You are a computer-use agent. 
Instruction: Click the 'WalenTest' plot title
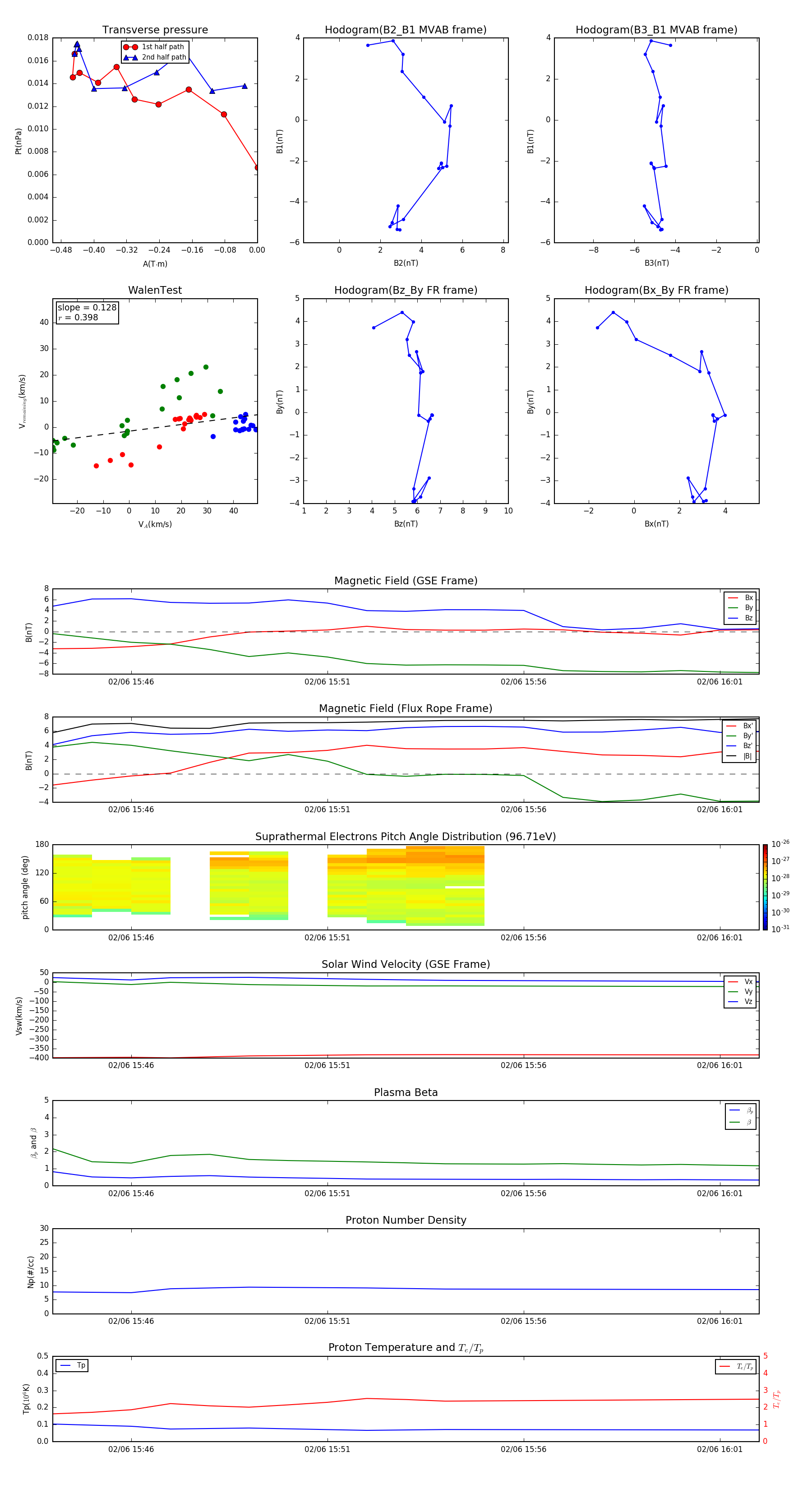tap(155, 290)
